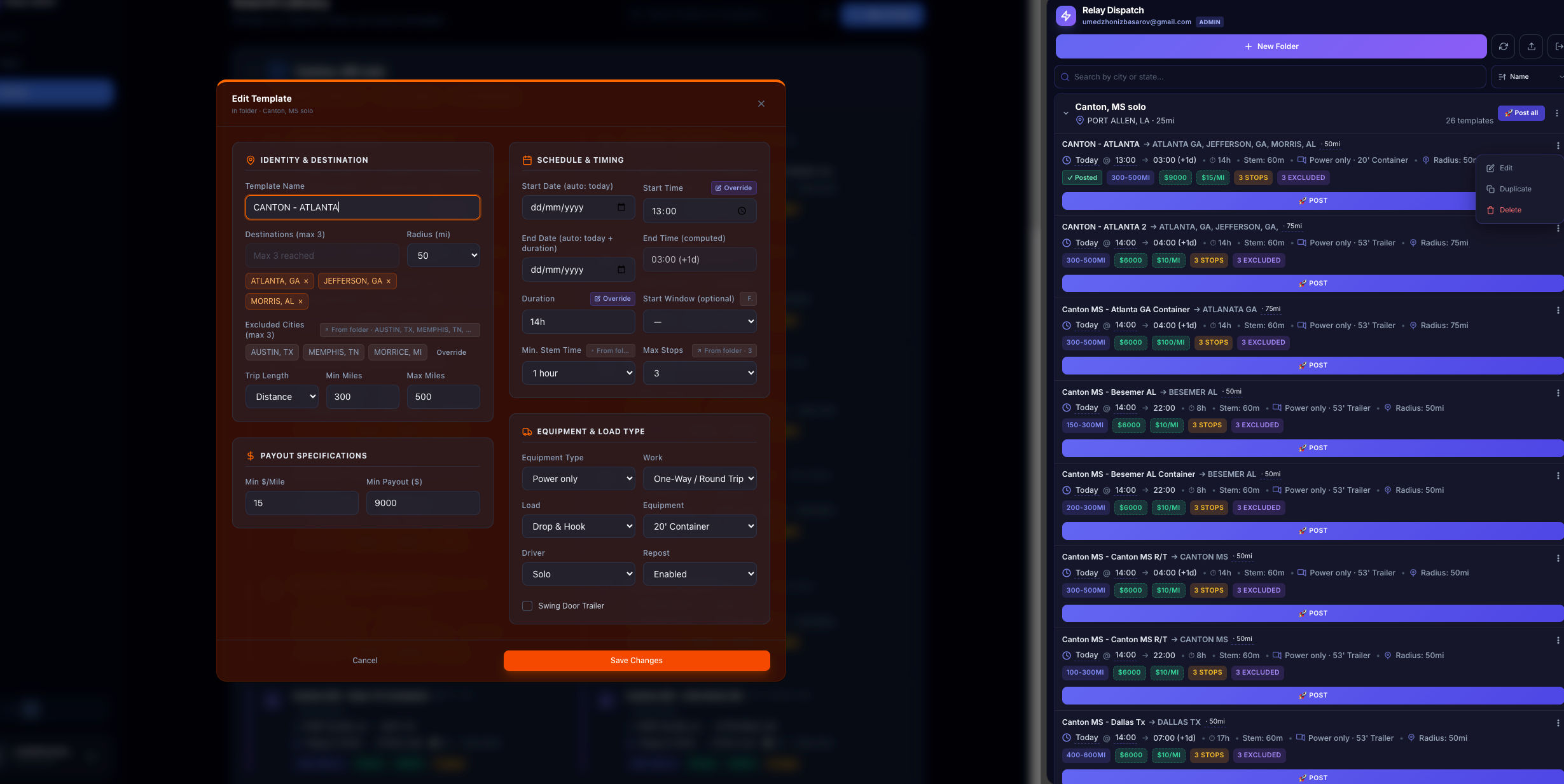
Task: Open the Max Stops dropdown
Action: [x=700, y=373]
